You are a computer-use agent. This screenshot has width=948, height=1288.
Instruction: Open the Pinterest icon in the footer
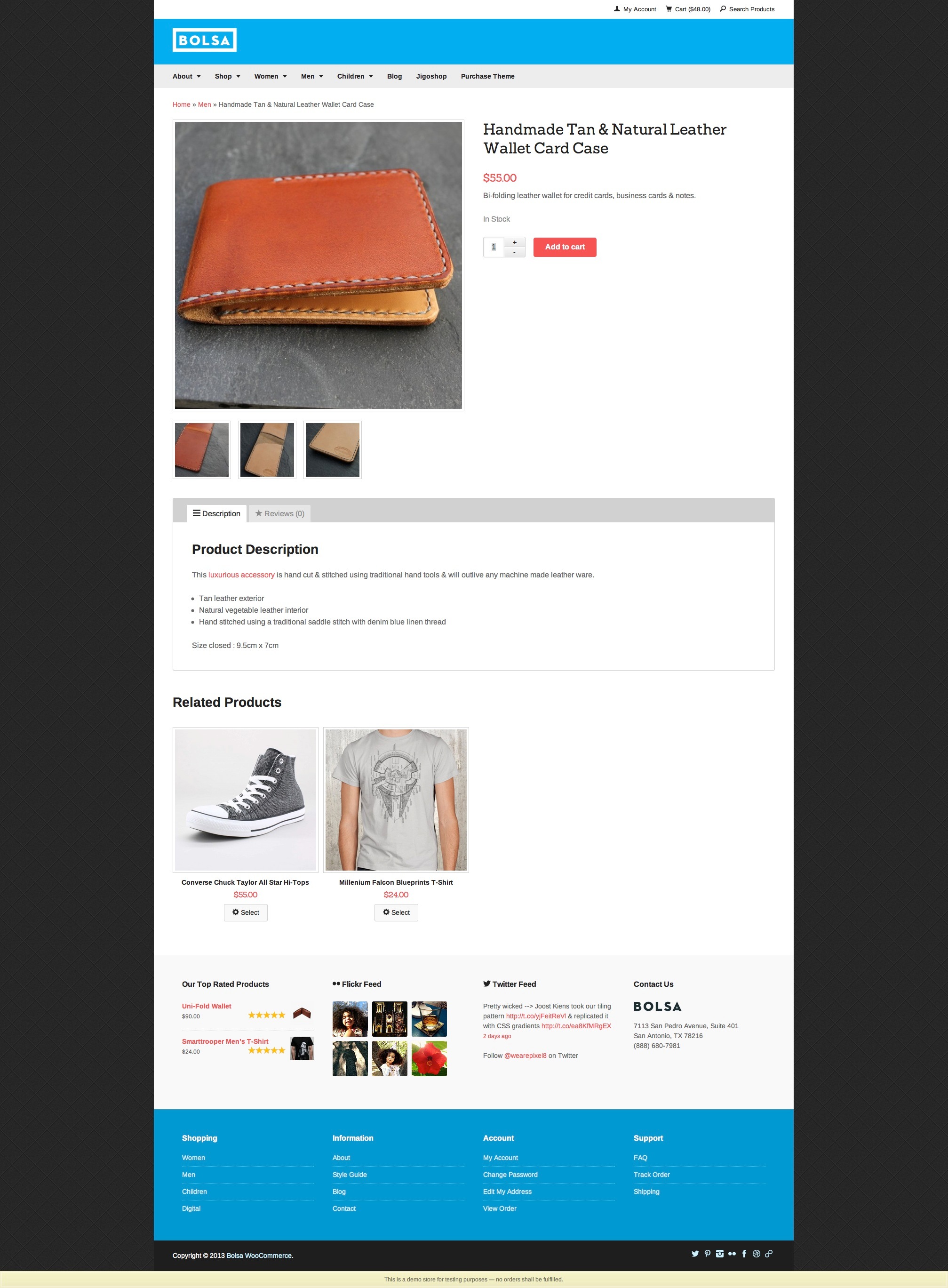tap(708, 1254)
